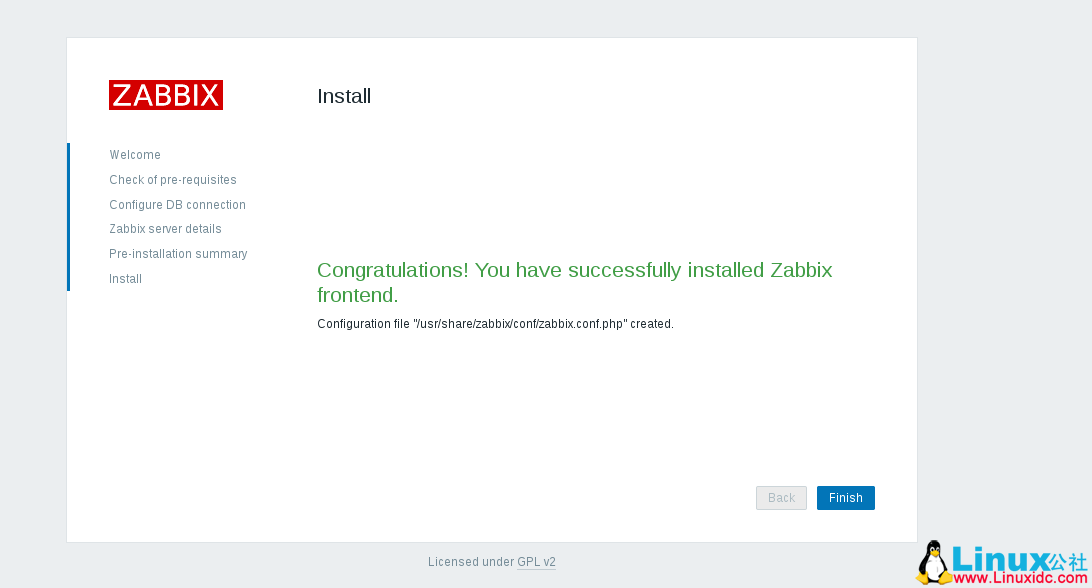The height and width of the screenshot is (588, 1092).
Task: Click the Tux penguin icon
Action: pos(933,563)
